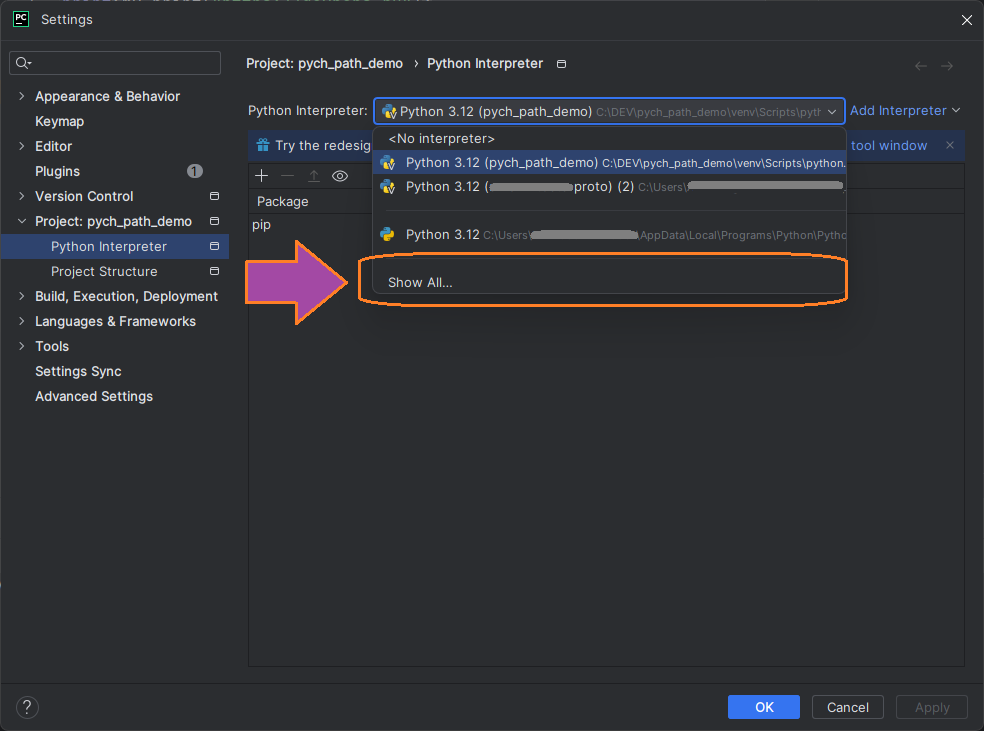Expand the Version Control section

tap(22, 196)
